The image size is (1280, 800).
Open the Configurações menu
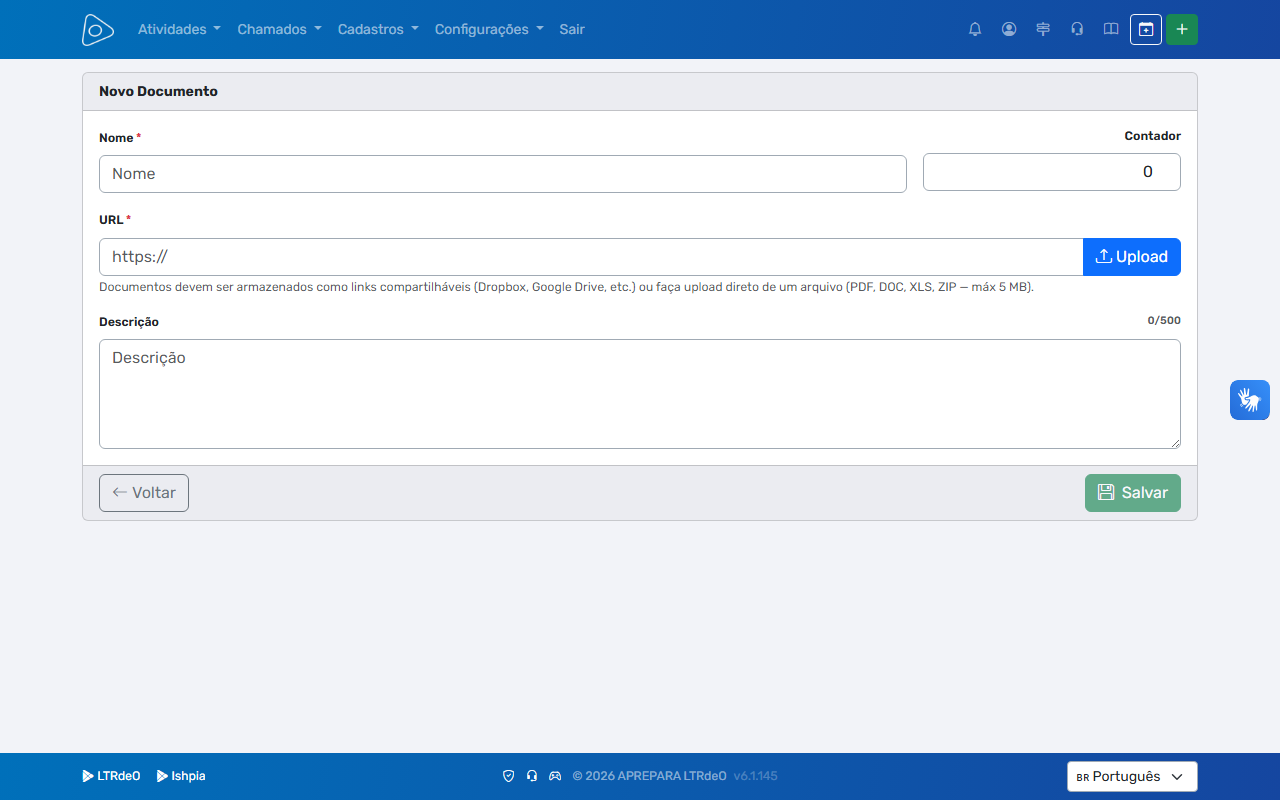(x=489, y=29)
